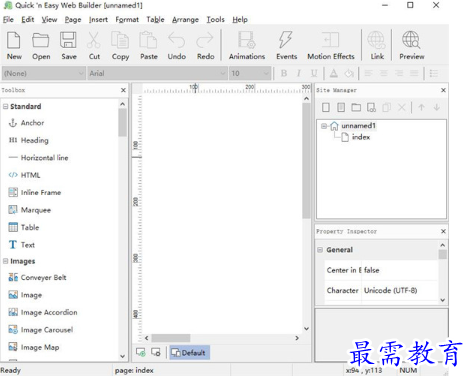Screen dimensions: 471x385
Task: Click the highlight fill color button
Action: (x=349, y=73)
